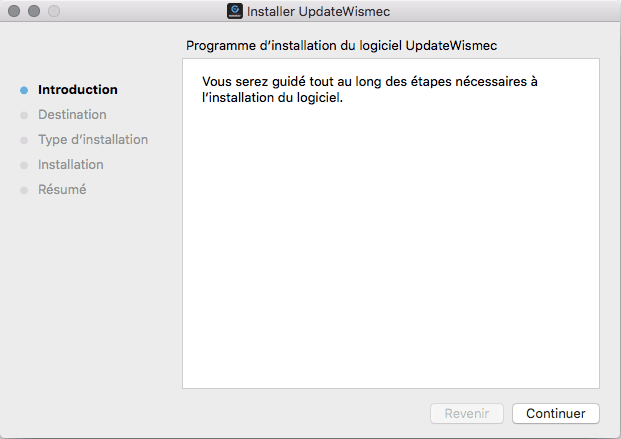This screenshot has width=621, height=439.
Task: Click the gray bullet beside Destination
Action: (x=24, y=115)
